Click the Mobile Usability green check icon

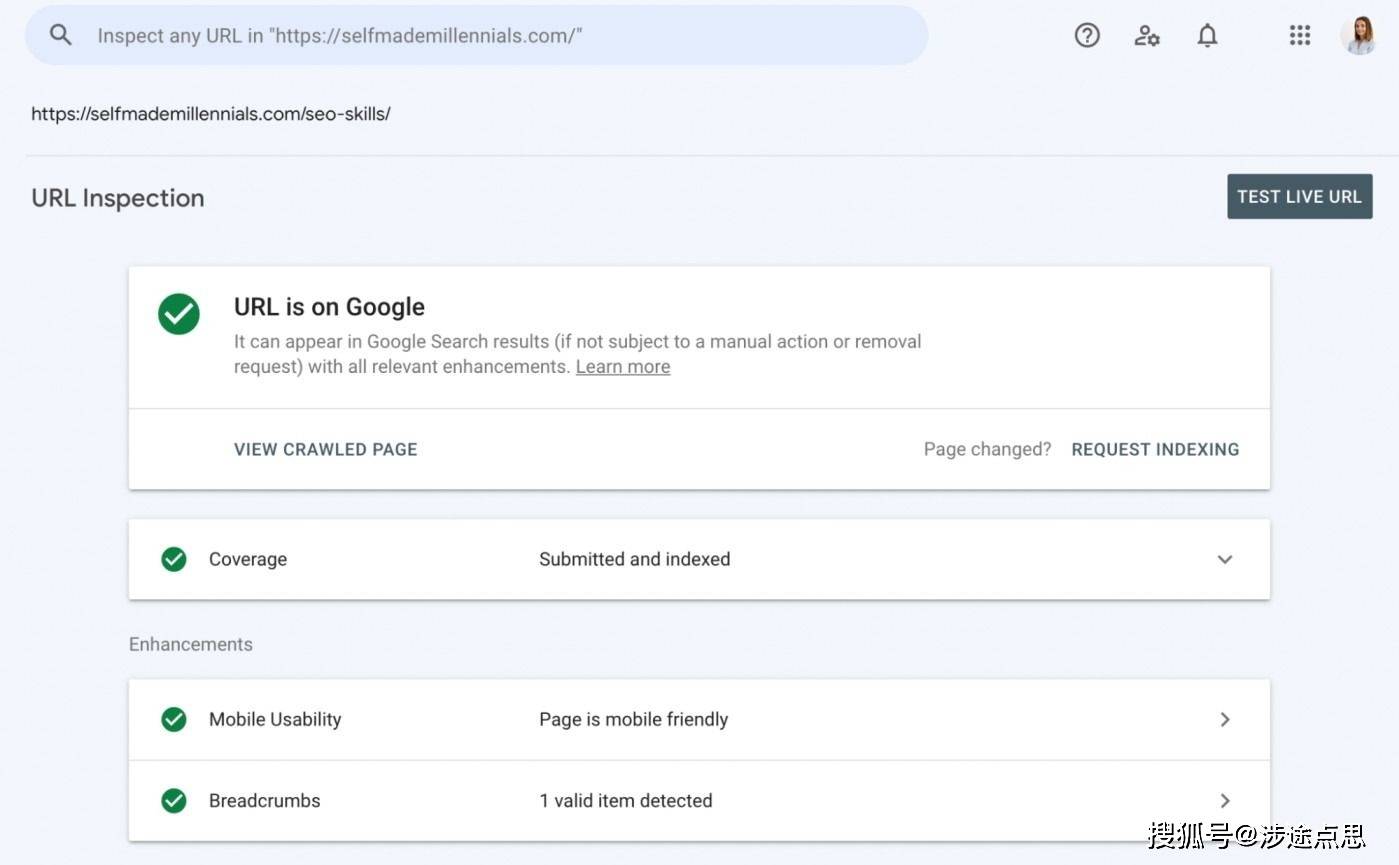click(x=174, y=719)
